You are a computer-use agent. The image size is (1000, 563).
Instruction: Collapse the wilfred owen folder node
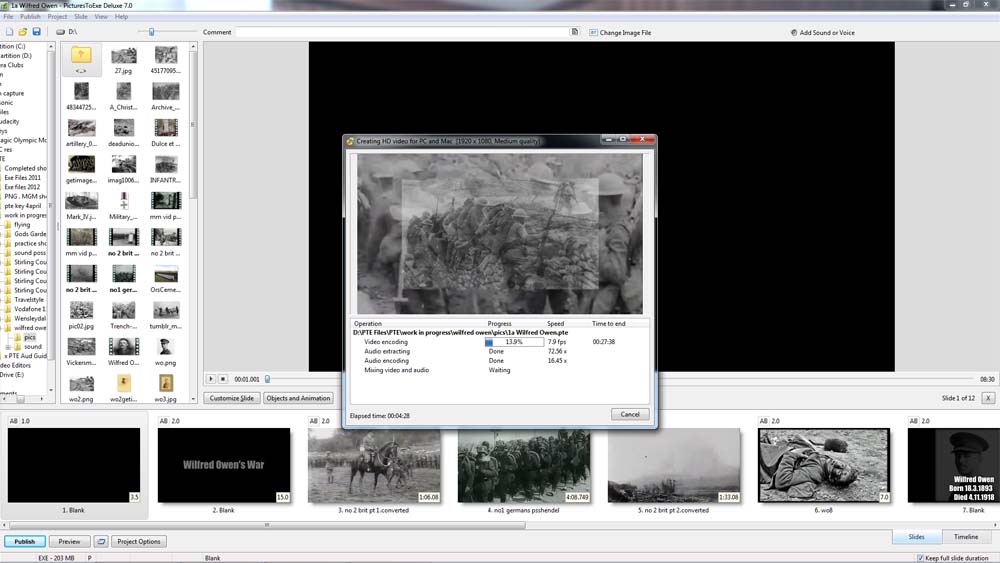coord(1,328)
